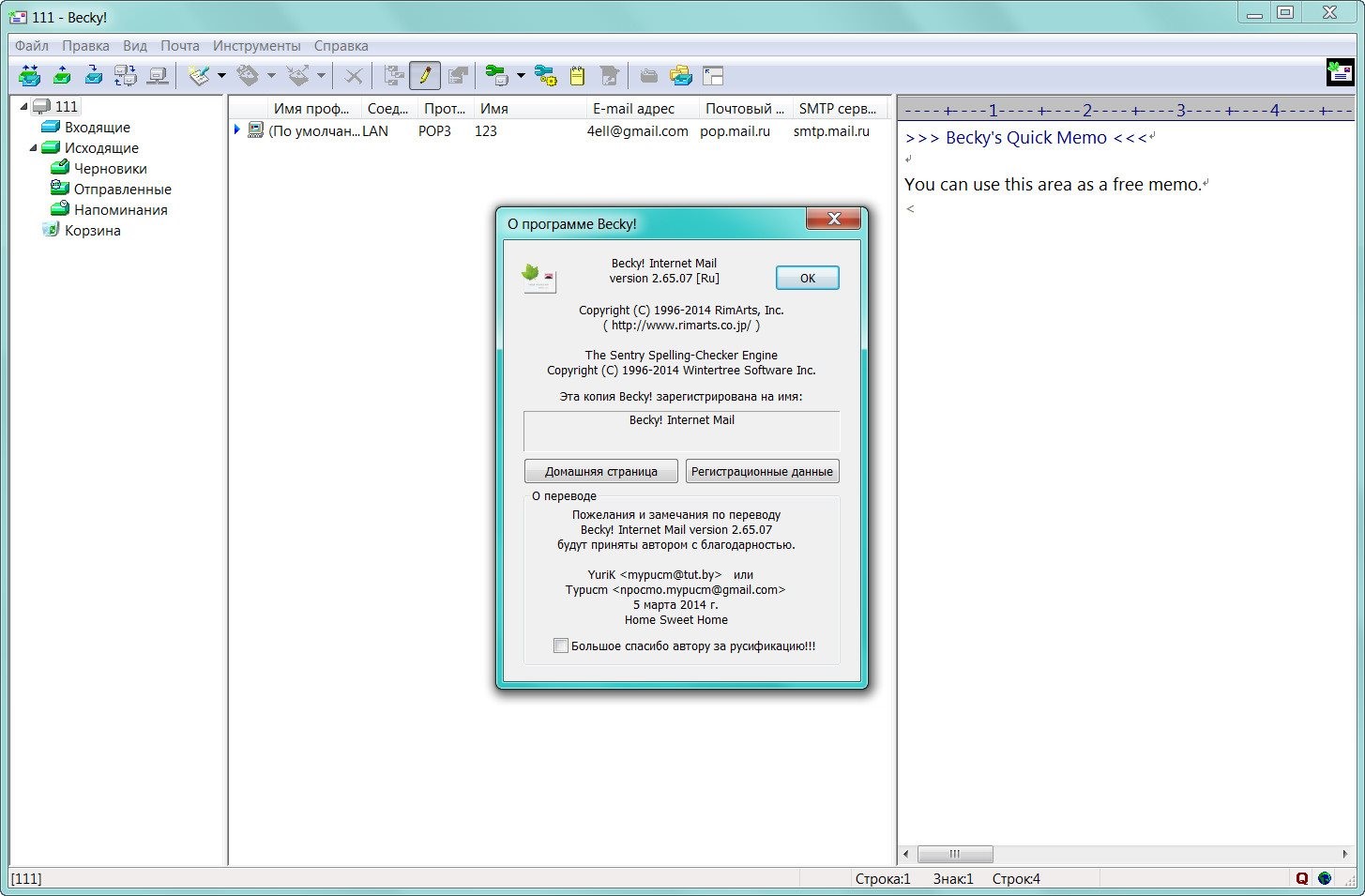The width and height of the screenshot is (1365, 896).
Task: Compose a new message with toolbar icon
Action: coord(198,75)
